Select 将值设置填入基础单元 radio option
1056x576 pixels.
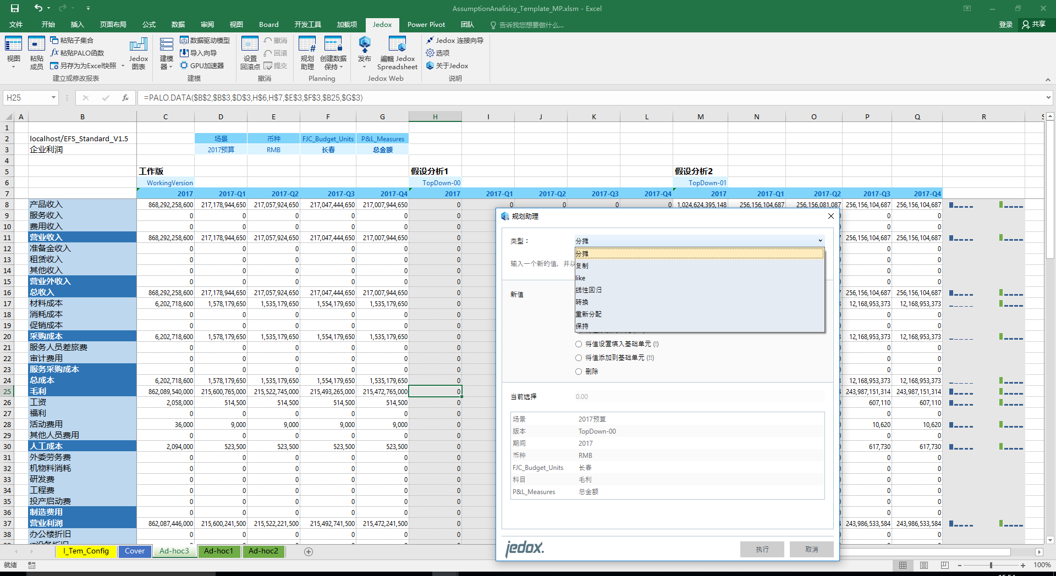point(579,344)
